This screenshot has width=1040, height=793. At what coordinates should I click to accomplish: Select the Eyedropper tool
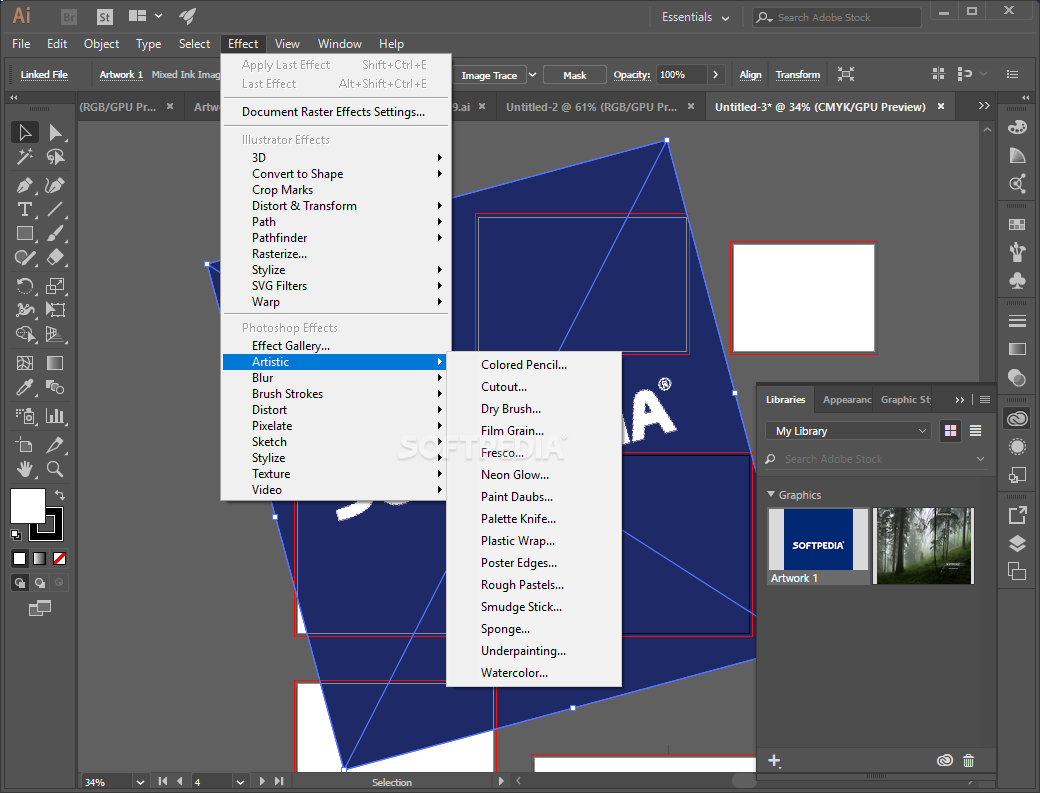(25, 387)
